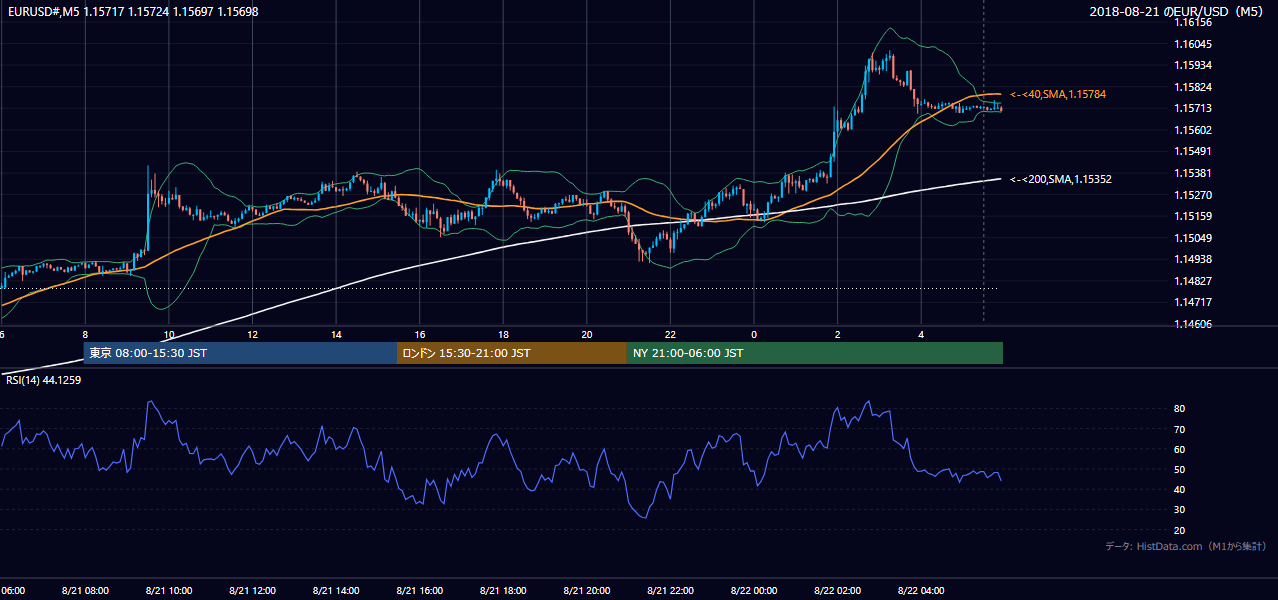
Task: Click hour label 18 under price chart
Action: click(504, 335)
